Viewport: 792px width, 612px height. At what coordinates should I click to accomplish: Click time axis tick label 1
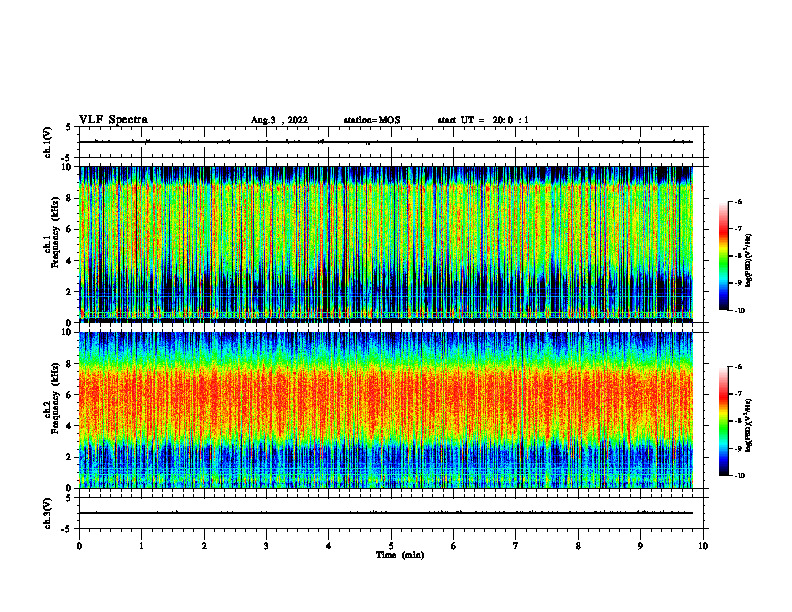pyautogui.click(x=141, y=546)
